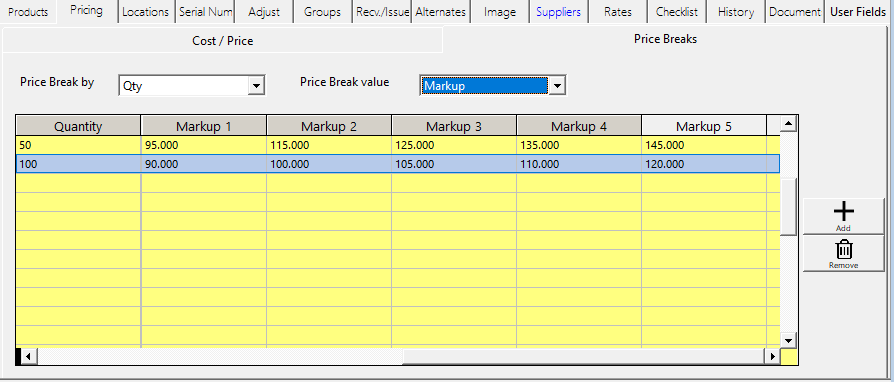The width and height of the screenshot is (894, 382).
Task: Click the Add plus icon button
Action: coord(843,216)
